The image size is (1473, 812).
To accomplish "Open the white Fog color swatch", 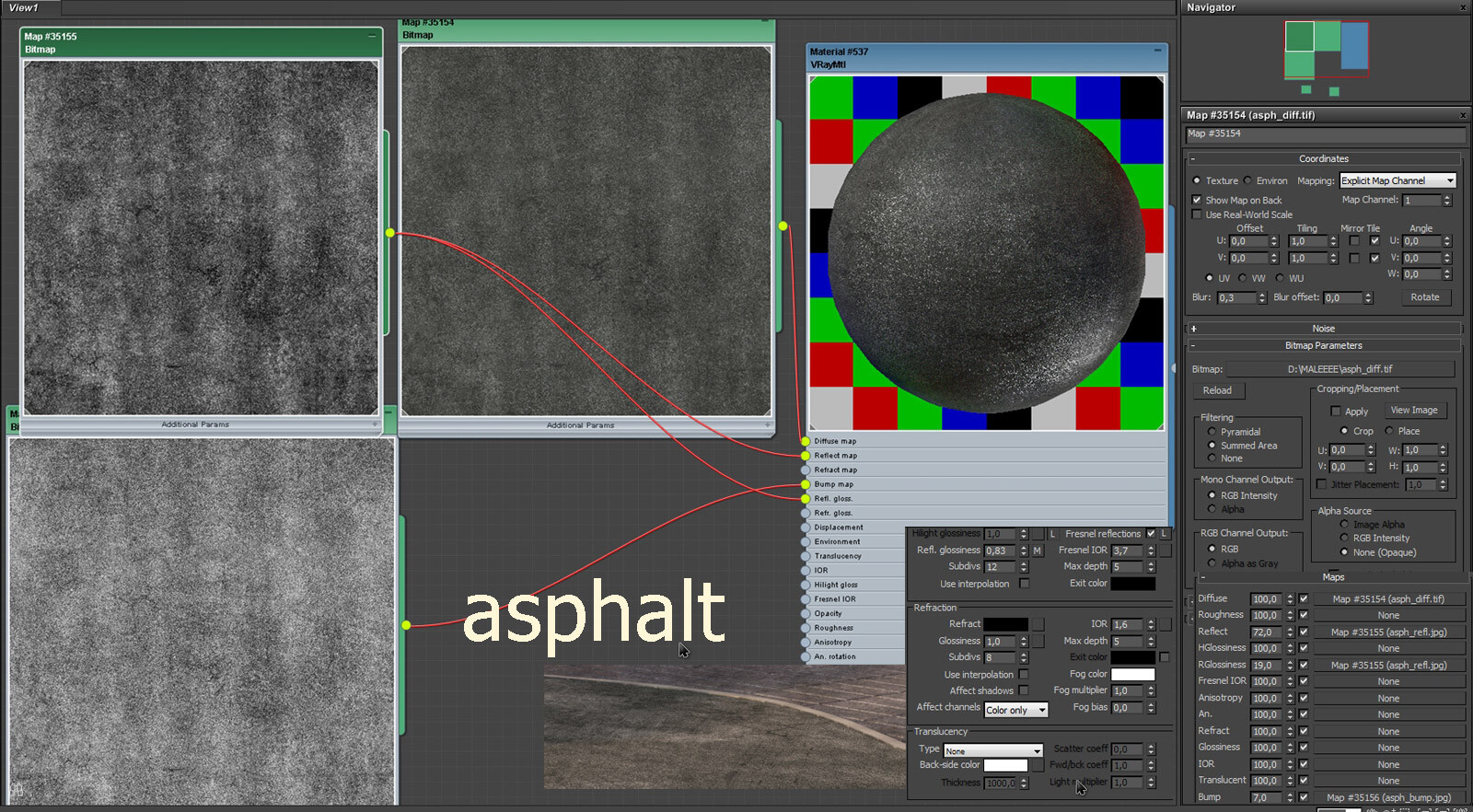I will [1133, 675].
